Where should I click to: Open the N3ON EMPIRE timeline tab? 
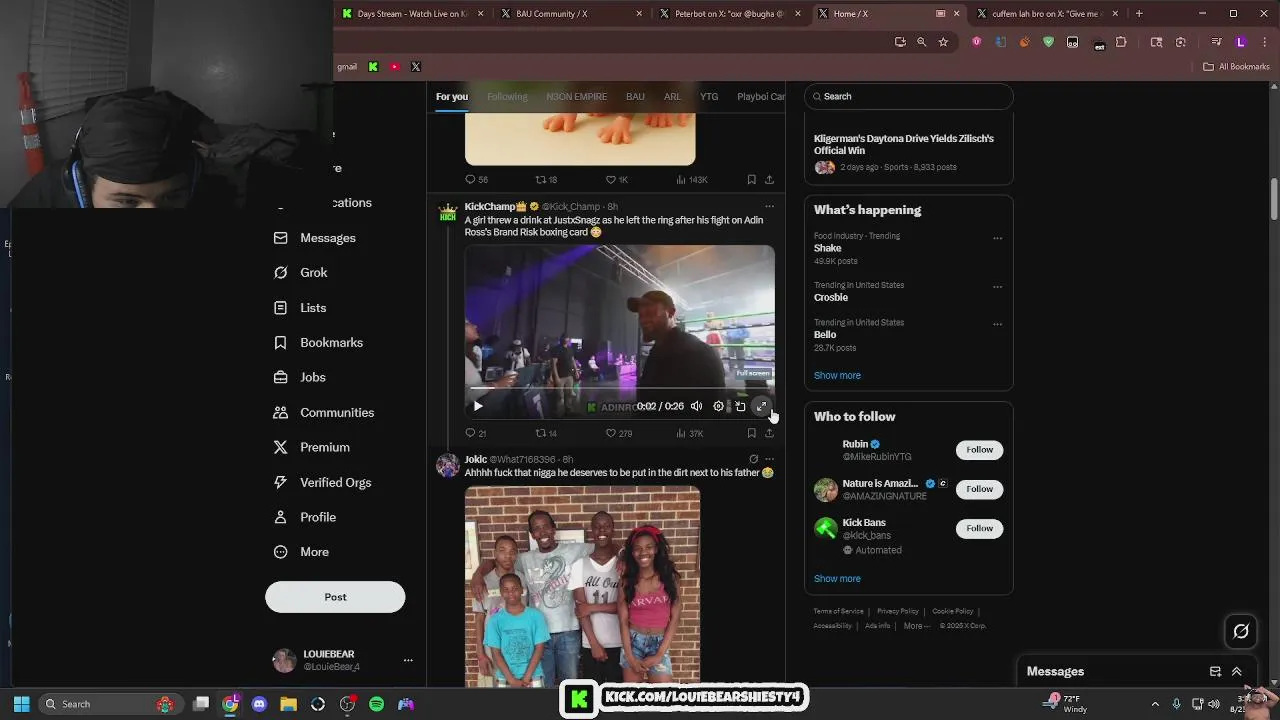[x=576, y=96]
